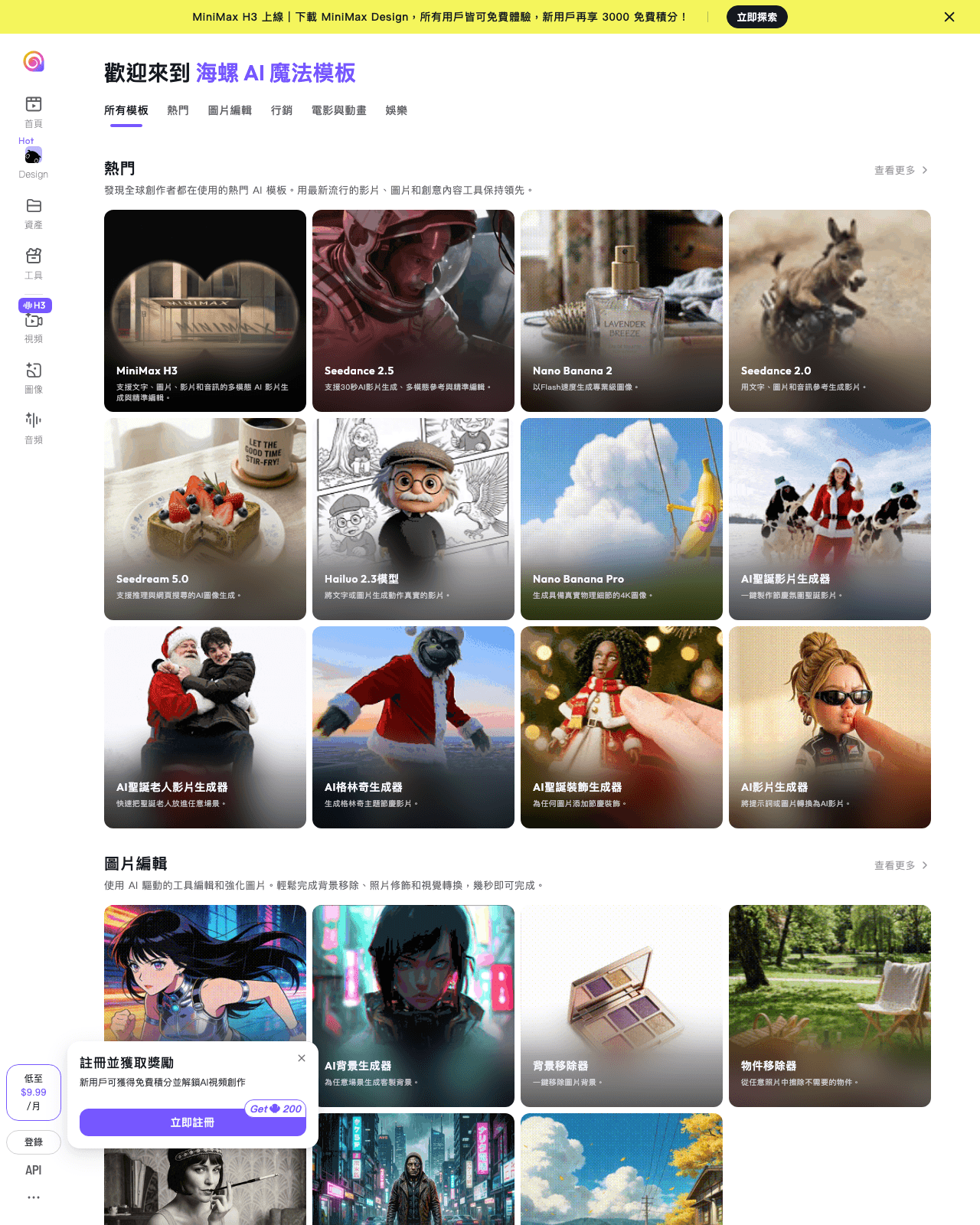980x1225 pixels.
Task: Open the AI格林奇生成器 card
Action: coord(413,727)
